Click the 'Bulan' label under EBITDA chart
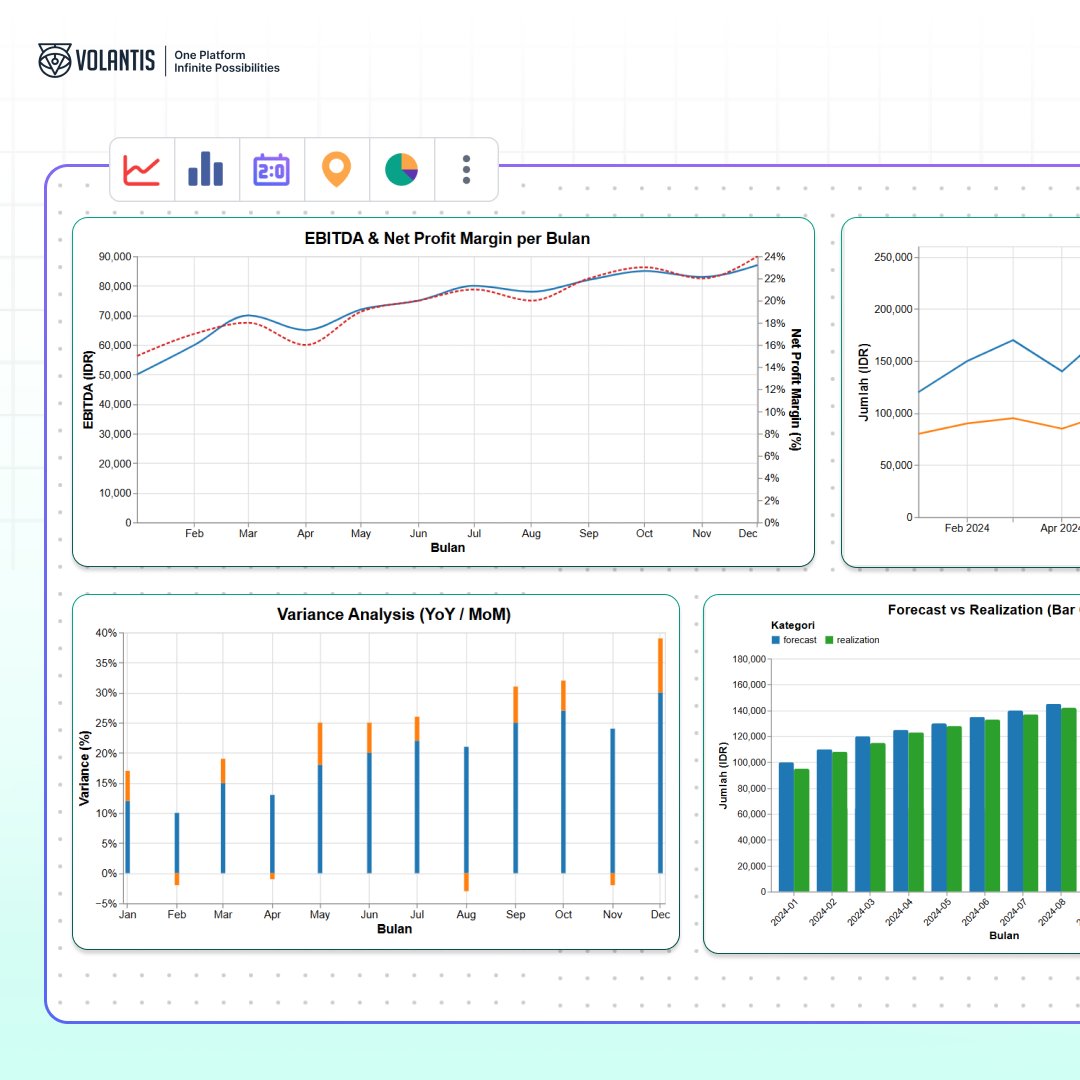Image resolution: width=1080 pixels, height=1080 pixels. tap(448, 548)
